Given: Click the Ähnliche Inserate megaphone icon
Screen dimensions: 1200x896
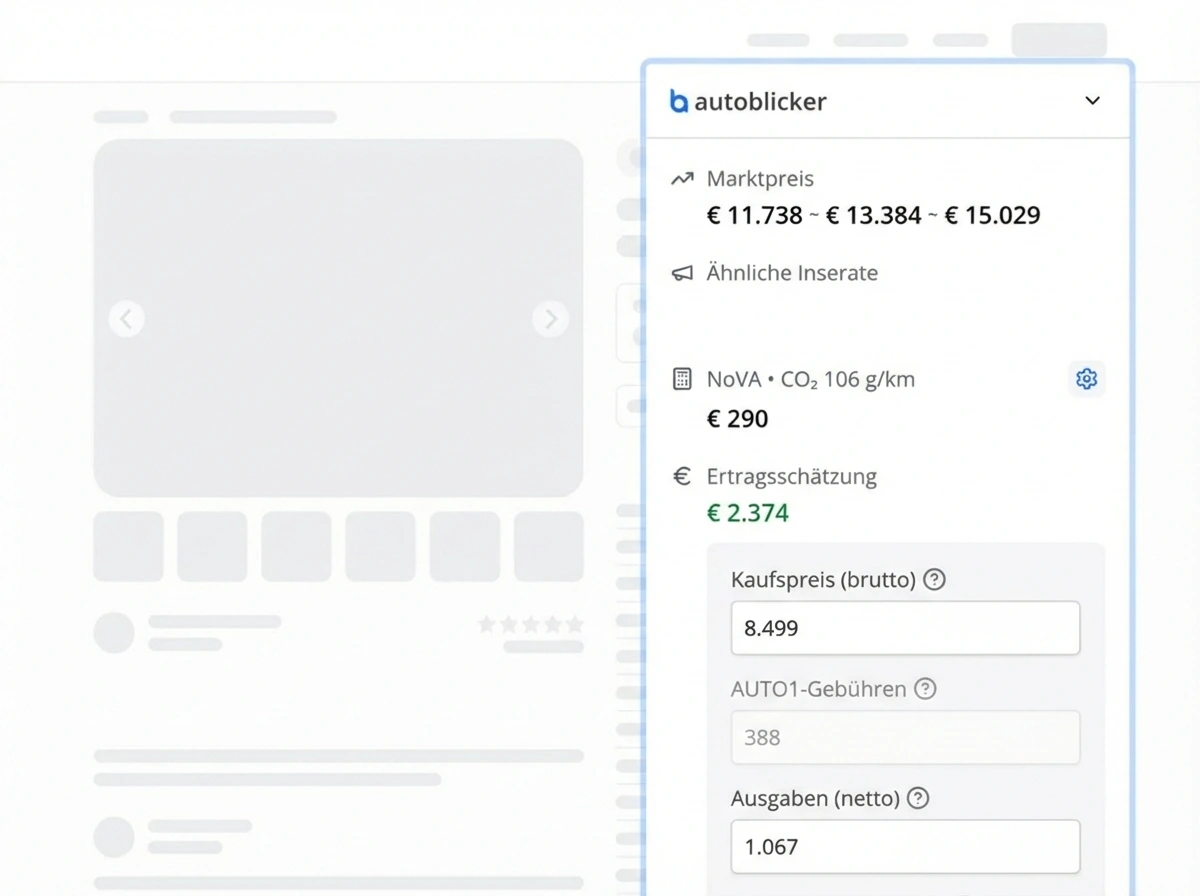Looking at the screenshot, I should 682,273.
